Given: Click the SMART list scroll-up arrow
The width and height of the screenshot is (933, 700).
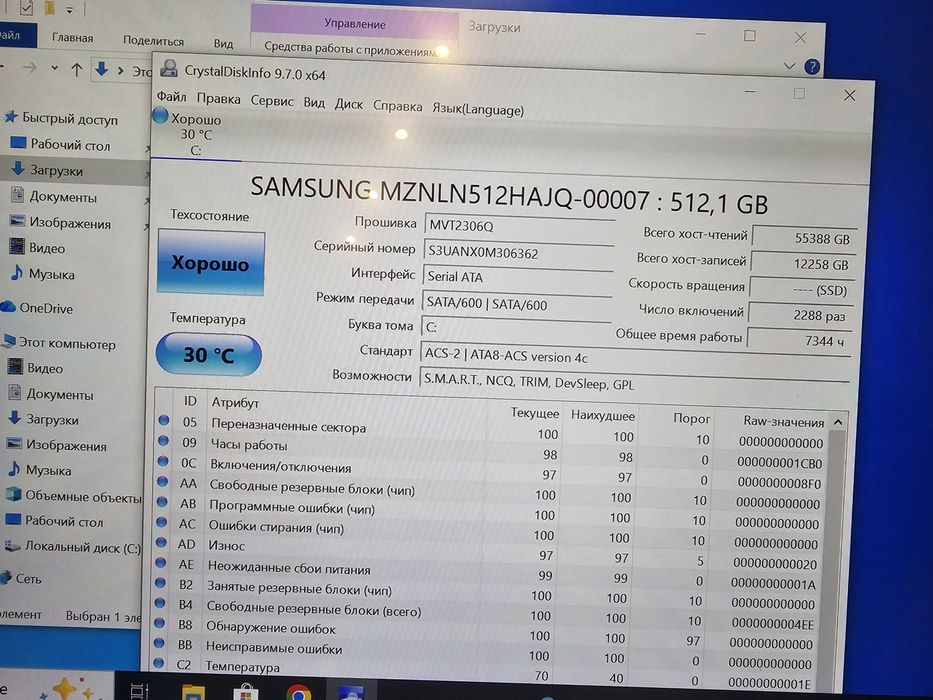Looking at the screenshot, I should point(838,422).
